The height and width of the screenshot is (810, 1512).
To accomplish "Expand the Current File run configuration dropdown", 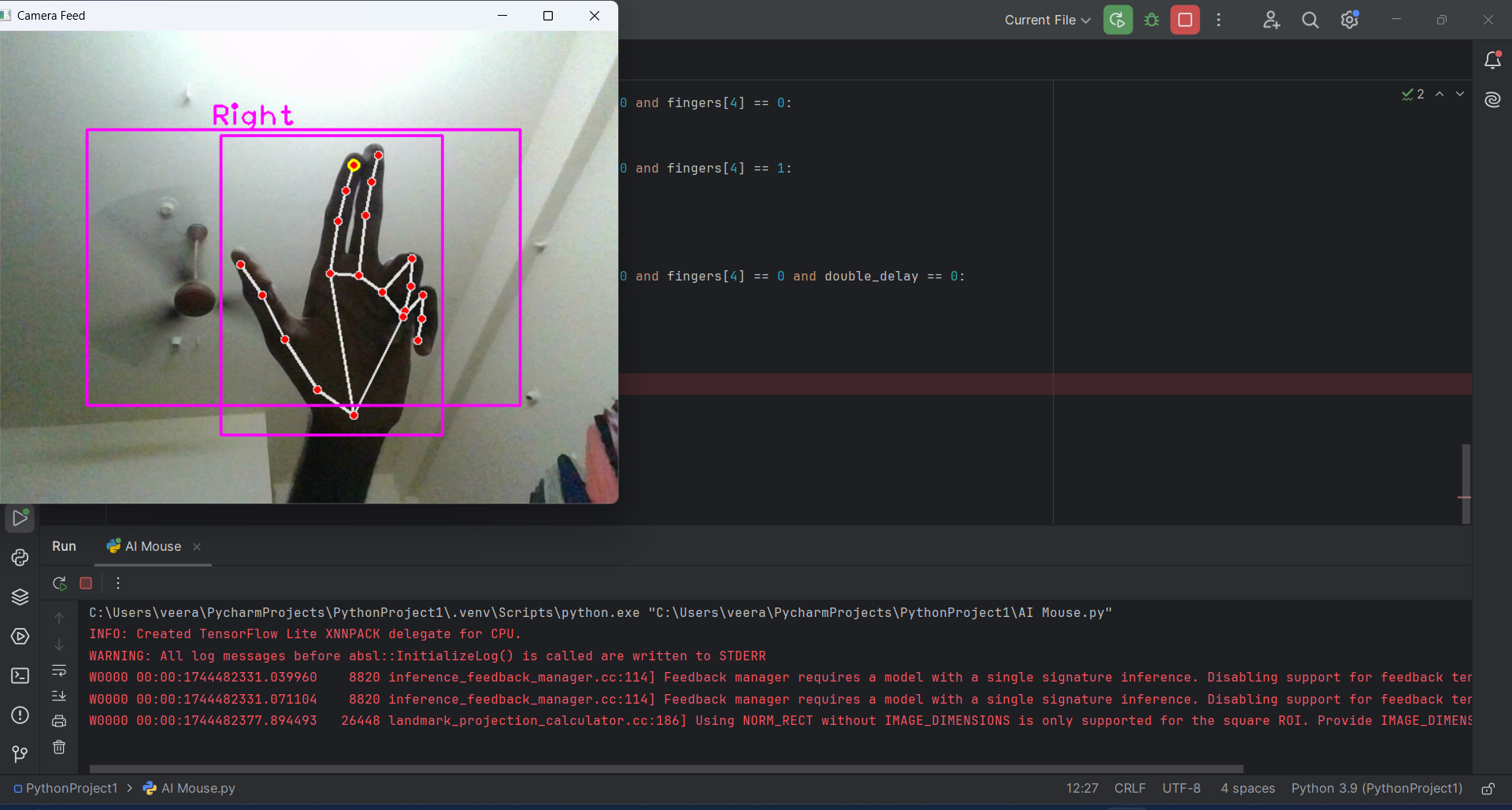I will [x=1047, y=20].
